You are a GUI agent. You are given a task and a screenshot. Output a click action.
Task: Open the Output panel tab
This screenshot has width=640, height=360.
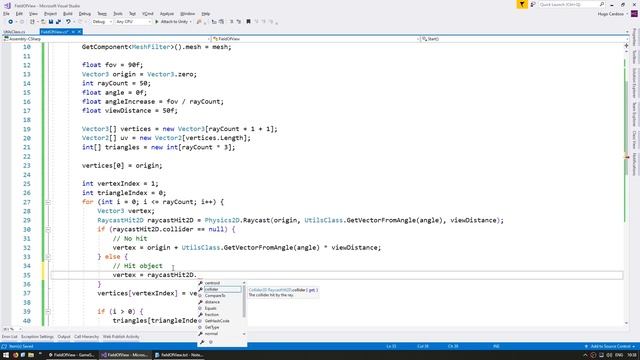[64, 337]
